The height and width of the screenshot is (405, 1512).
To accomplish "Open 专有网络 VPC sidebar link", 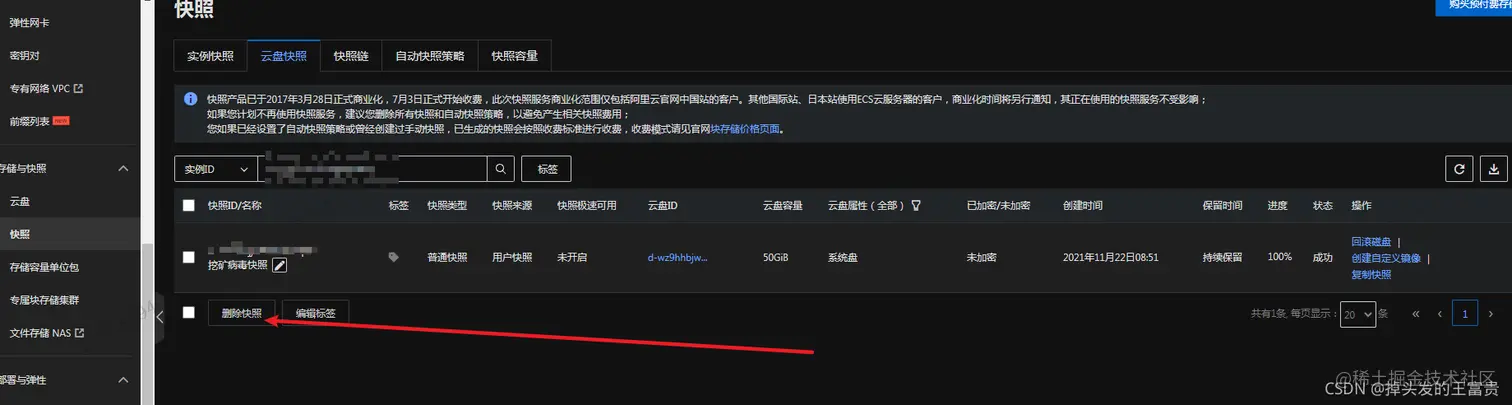I will pos(46,88).
